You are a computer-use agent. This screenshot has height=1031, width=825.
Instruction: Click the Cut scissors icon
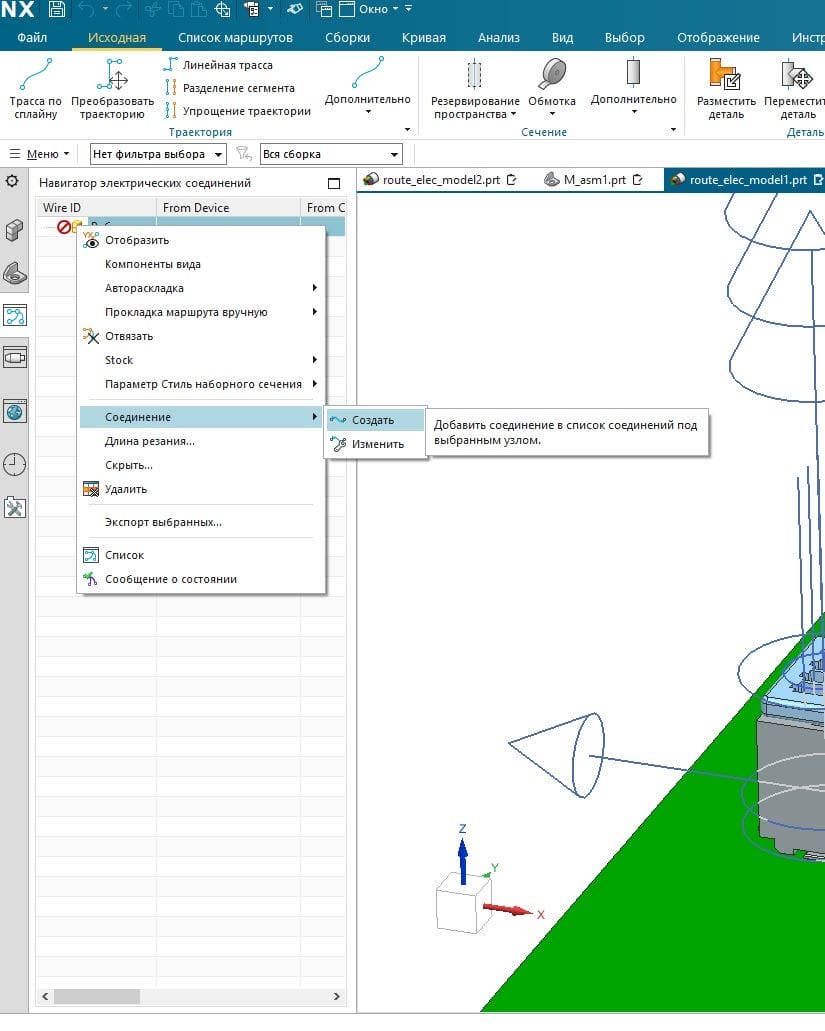point(153,9)
